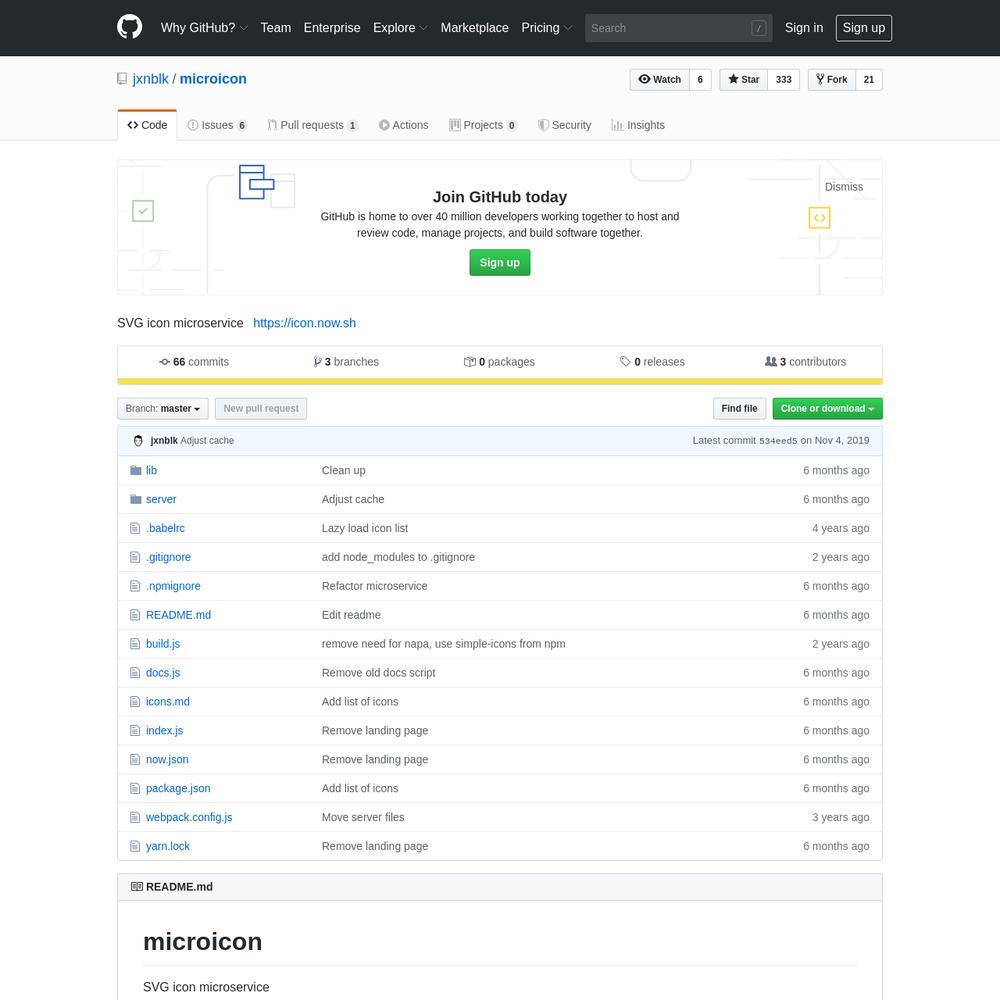The width and height of the screenshot is (1000, 1000).
Task: View the 21 forks count
Action: [x=869, y=80]
